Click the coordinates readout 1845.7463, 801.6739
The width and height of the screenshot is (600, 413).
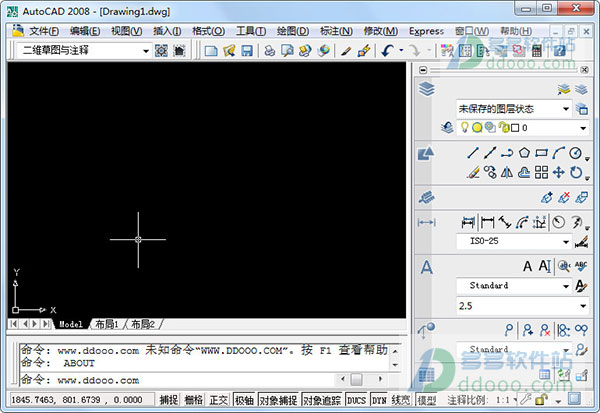coord(82,400)
